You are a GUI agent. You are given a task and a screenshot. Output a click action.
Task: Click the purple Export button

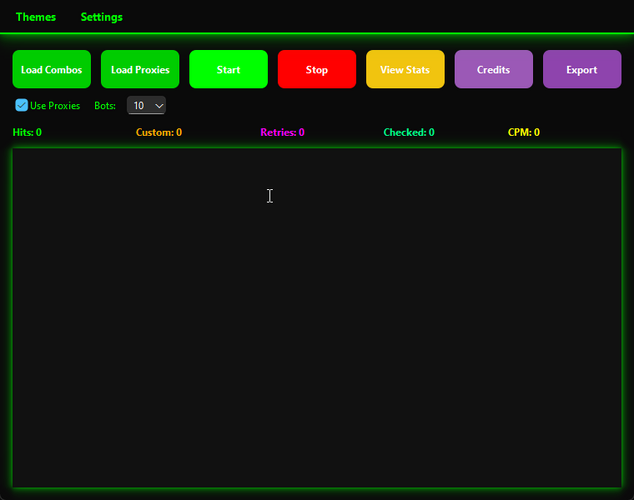[581, 70]
